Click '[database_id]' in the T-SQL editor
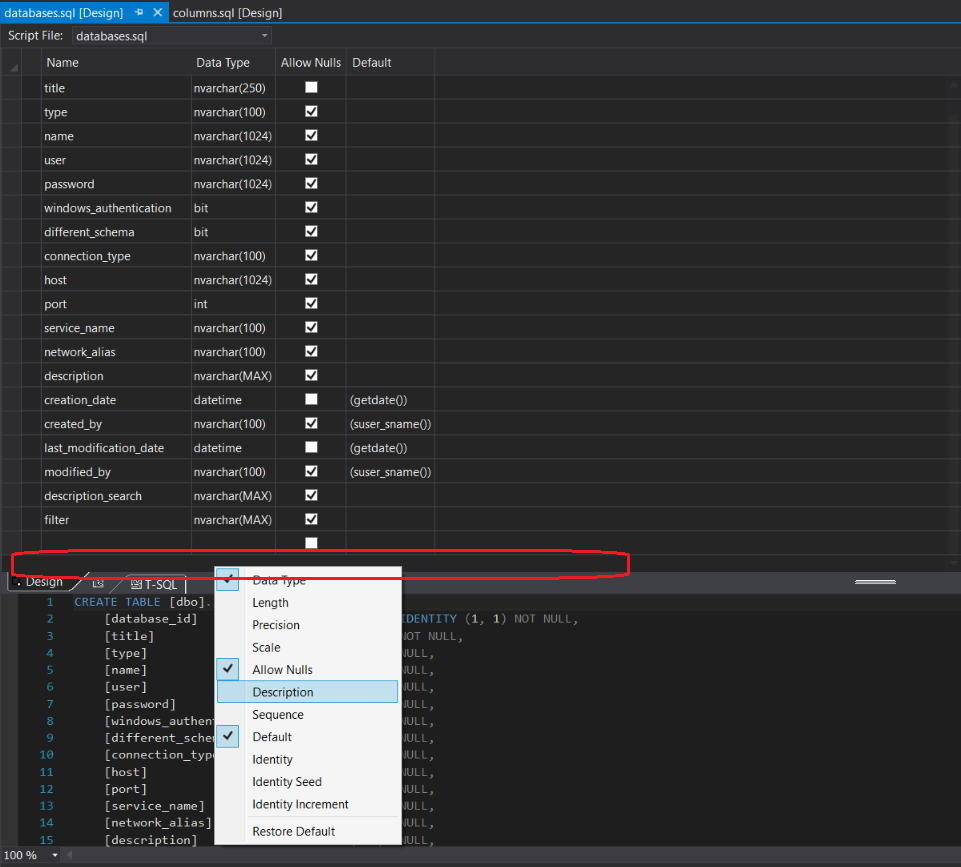 pos(151,619)
